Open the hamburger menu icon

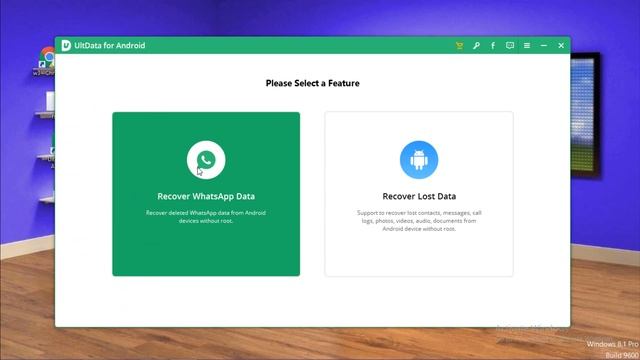(527, 46)
